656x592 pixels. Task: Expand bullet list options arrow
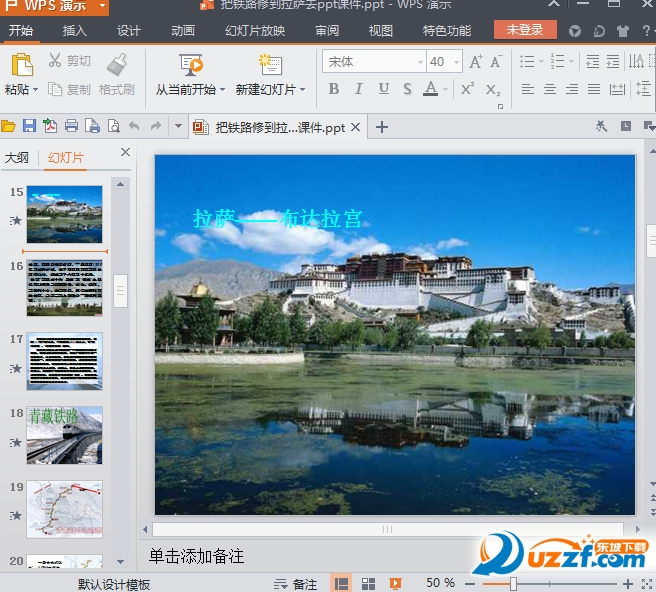tap(541, 62)
